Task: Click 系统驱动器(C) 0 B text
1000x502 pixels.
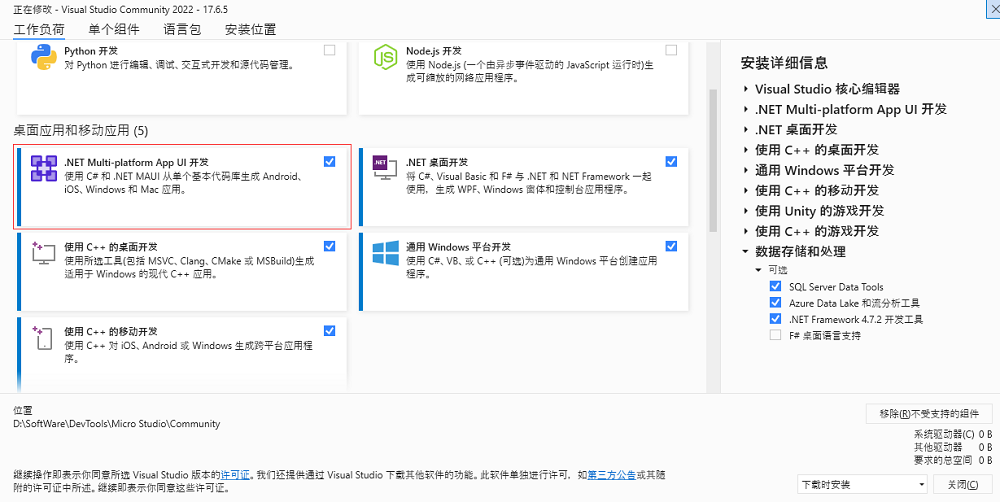Action: pyautogui.click(x=953, y=434)
